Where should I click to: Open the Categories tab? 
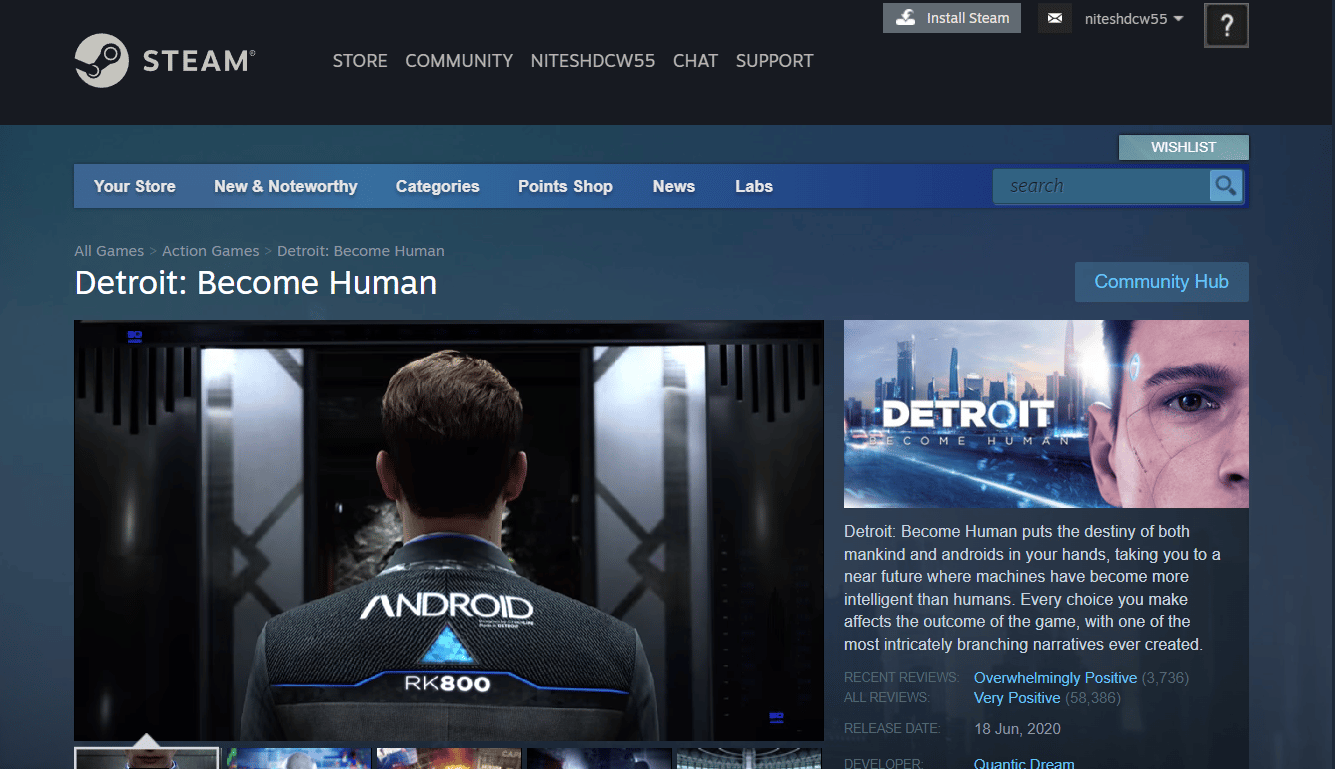pyautogui.click(x=437, y=186)
